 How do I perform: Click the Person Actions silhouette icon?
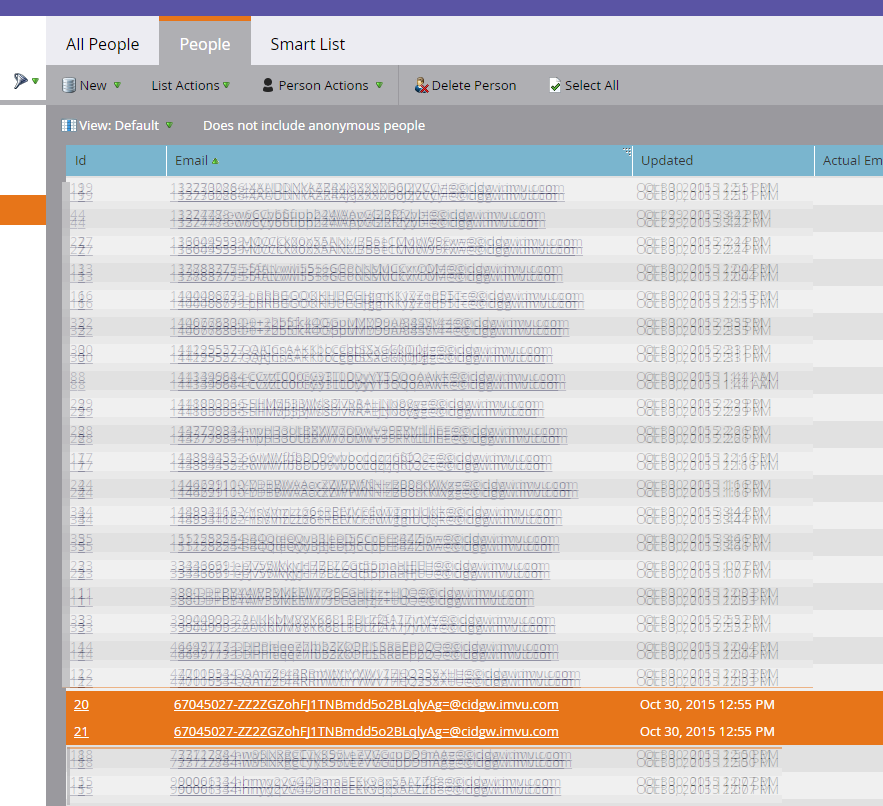point(268,86)
